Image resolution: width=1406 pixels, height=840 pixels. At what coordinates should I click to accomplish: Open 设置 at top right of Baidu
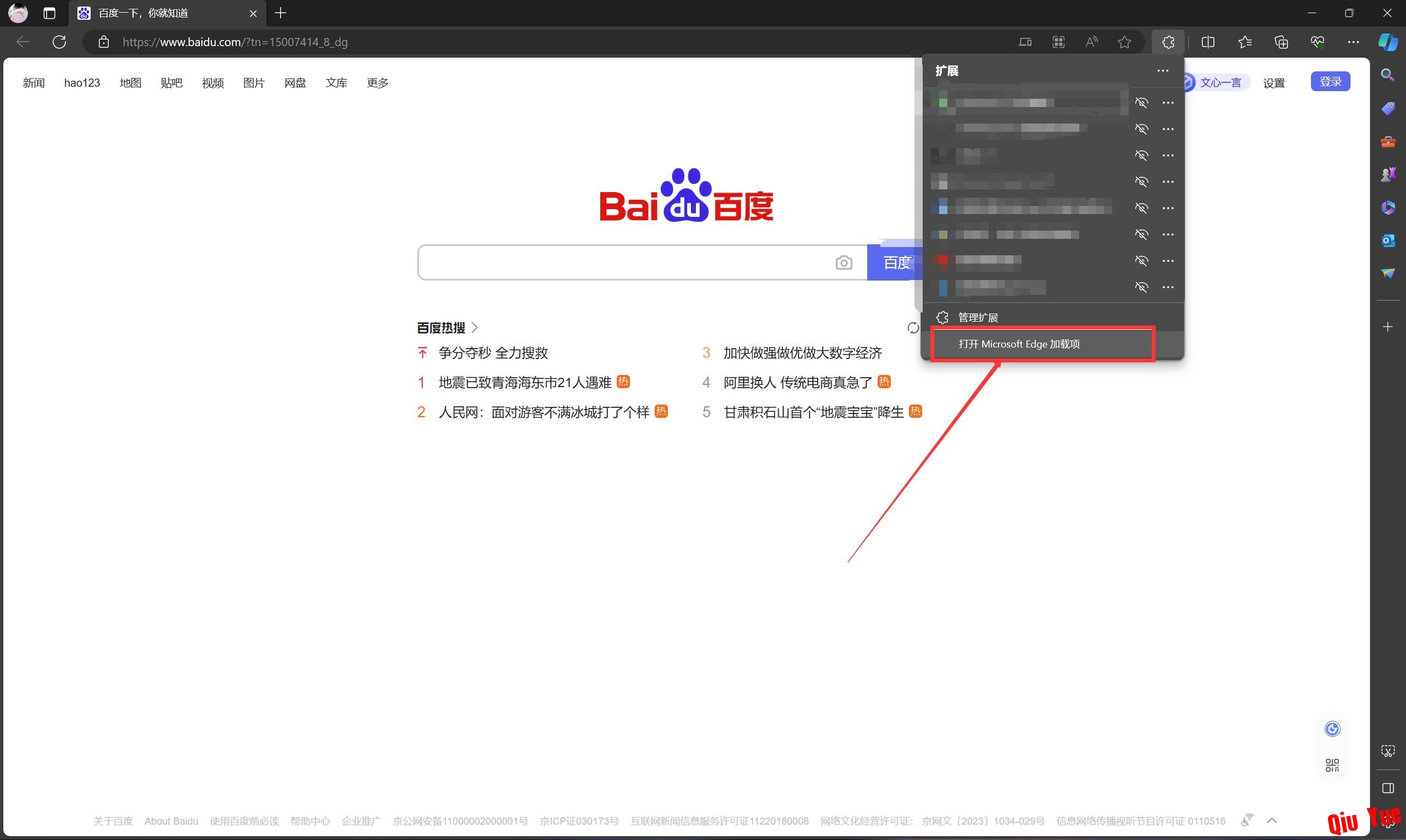point(1274,83)
